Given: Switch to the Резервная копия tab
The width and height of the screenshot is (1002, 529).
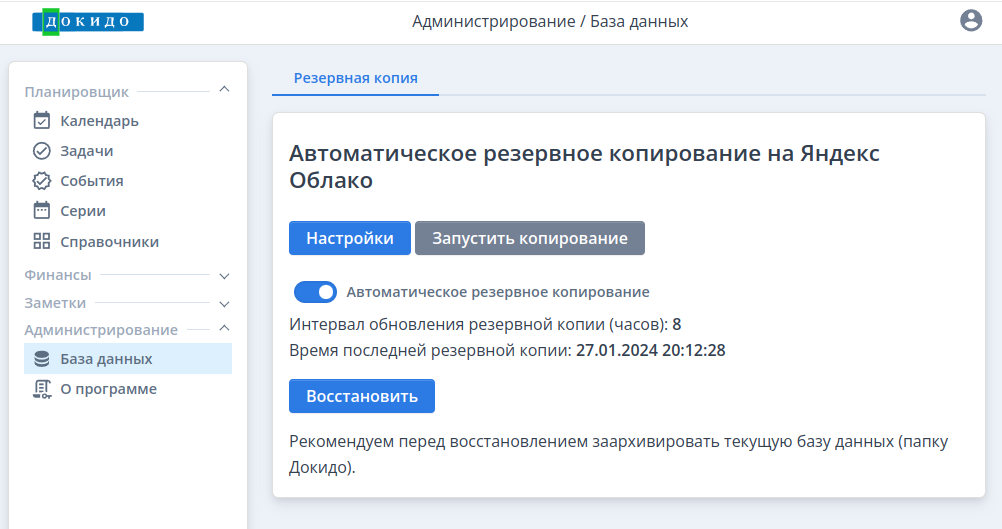Looking at the screenshot, I should pyautogui.click(x=355, y=79).
